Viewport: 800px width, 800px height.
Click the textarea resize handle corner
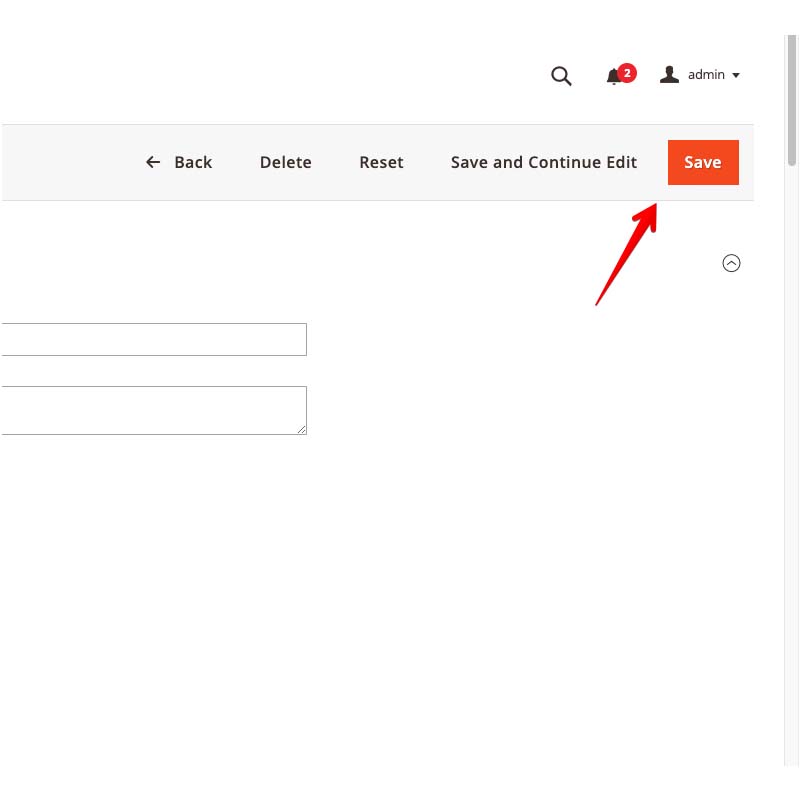tap(302, 430)
